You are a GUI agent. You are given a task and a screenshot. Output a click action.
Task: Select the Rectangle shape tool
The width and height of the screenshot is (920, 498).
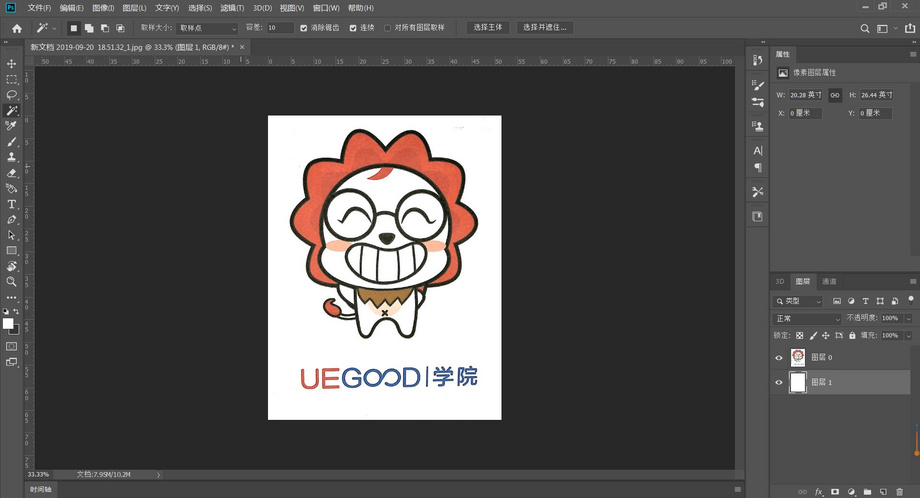pyautogui.click(x=11, y=250)
